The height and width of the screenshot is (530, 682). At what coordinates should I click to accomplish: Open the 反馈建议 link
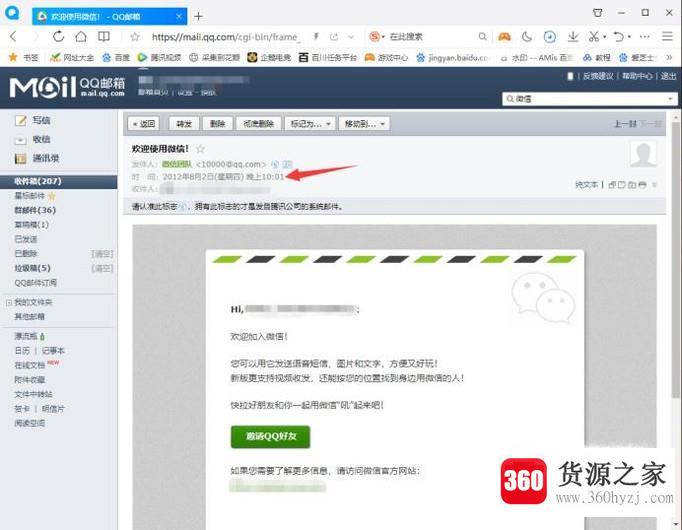pos(598,76)
